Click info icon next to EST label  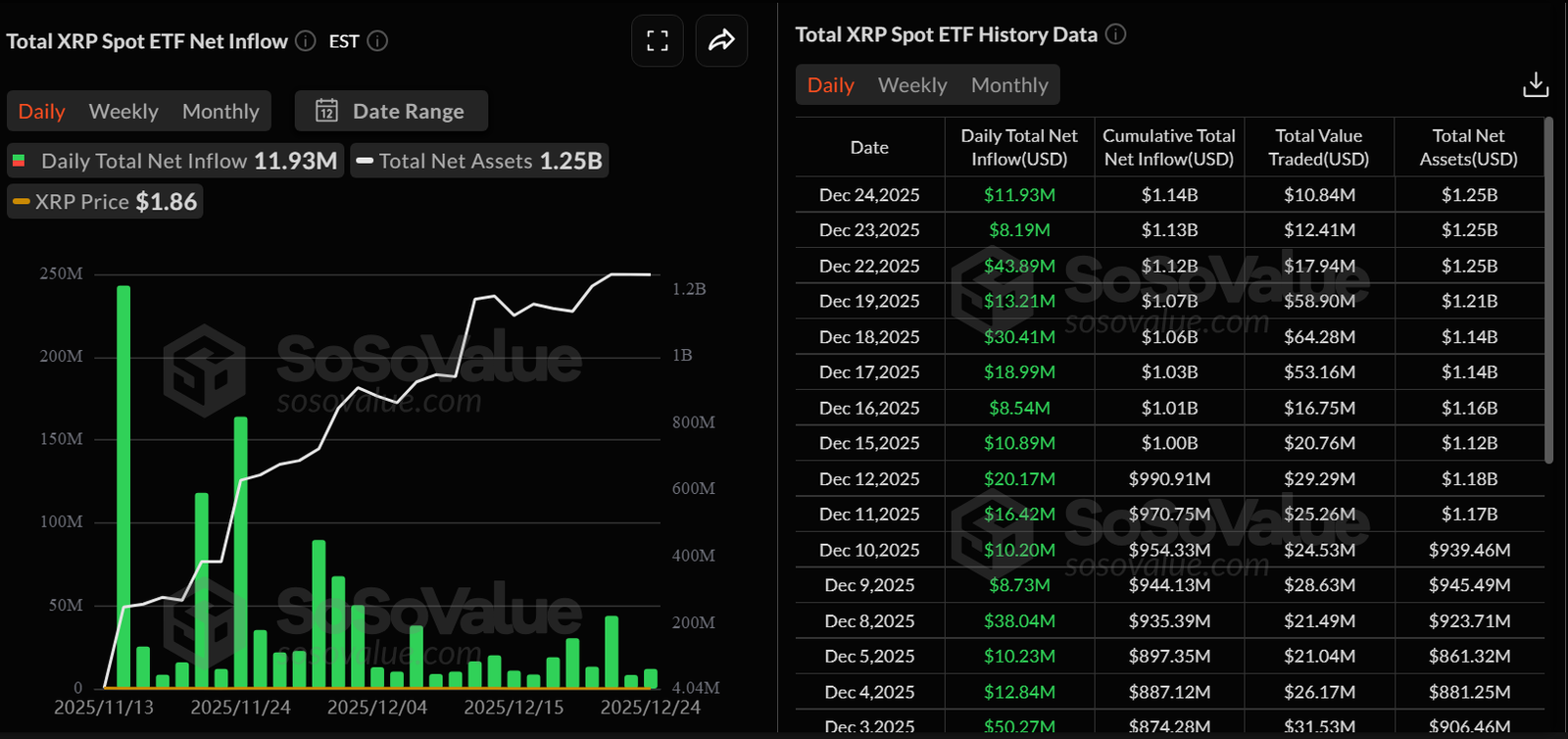[x=377, y=41]
